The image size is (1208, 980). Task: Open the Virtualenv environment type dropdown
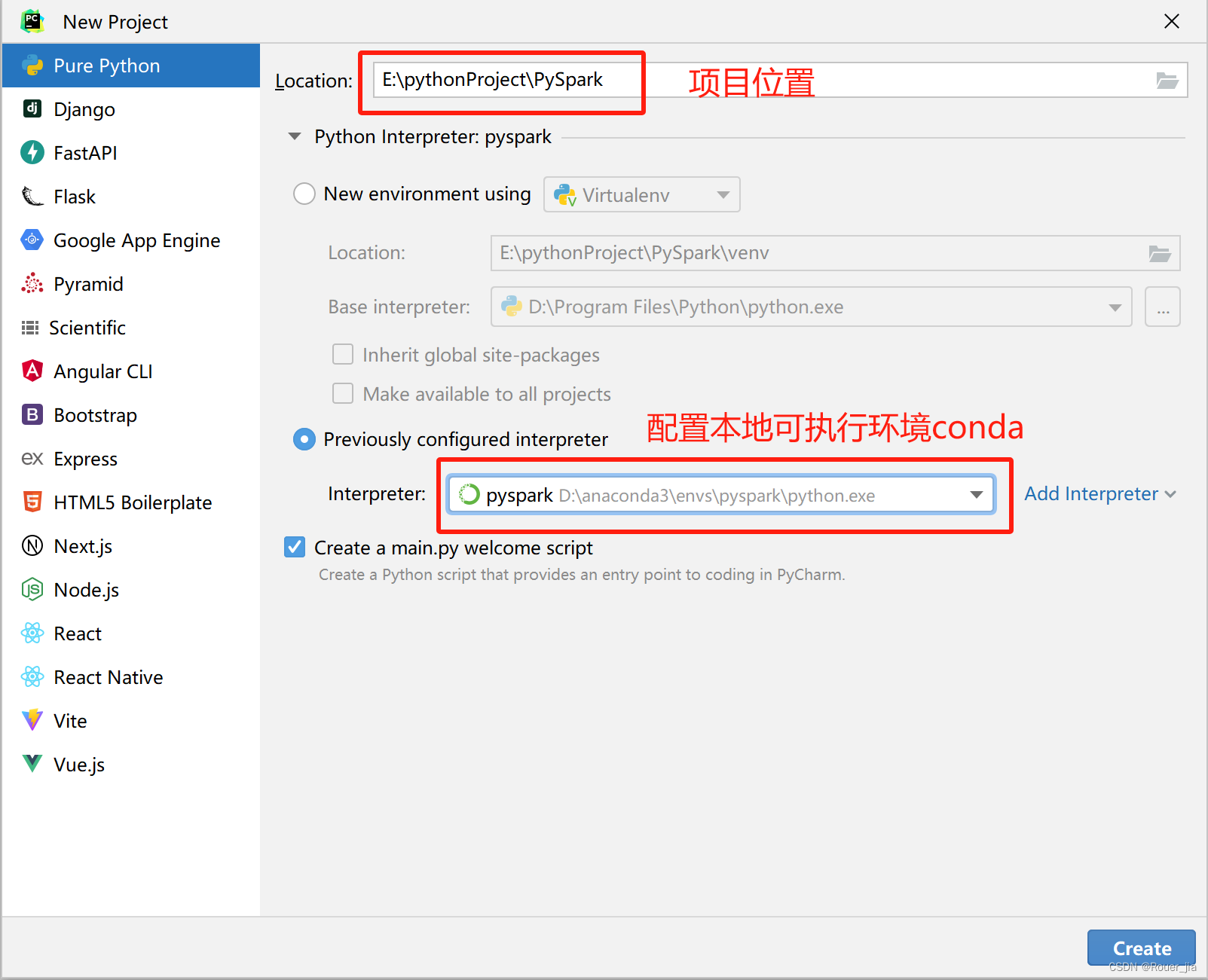click(642, 194)
